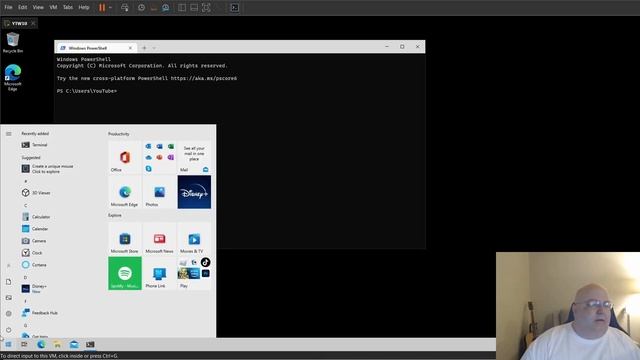Open the Play folder tile
This screenshot has height=360, width=640.
click(x=194, y=273)
